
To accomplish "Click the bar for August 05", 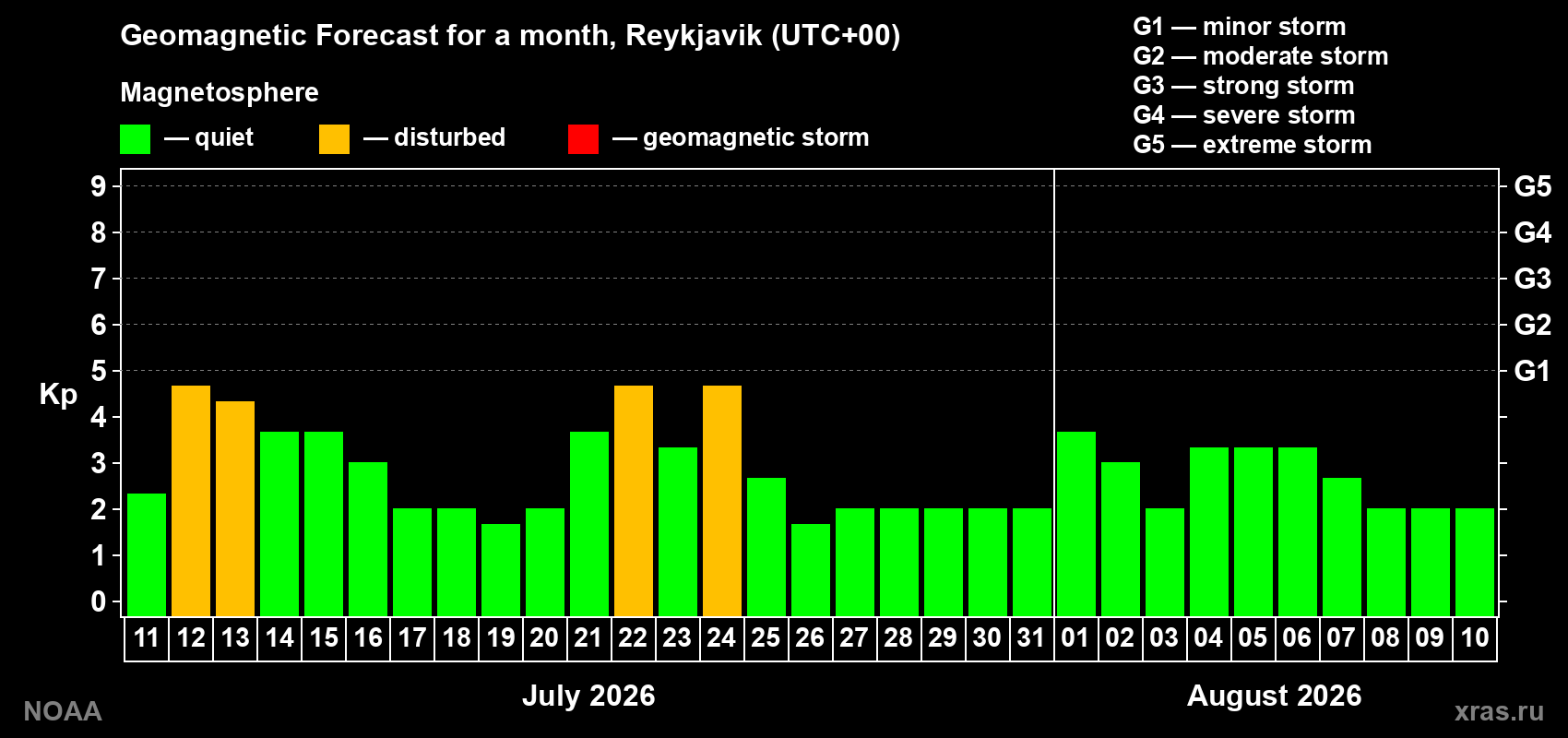I will tap(1253, 531).
